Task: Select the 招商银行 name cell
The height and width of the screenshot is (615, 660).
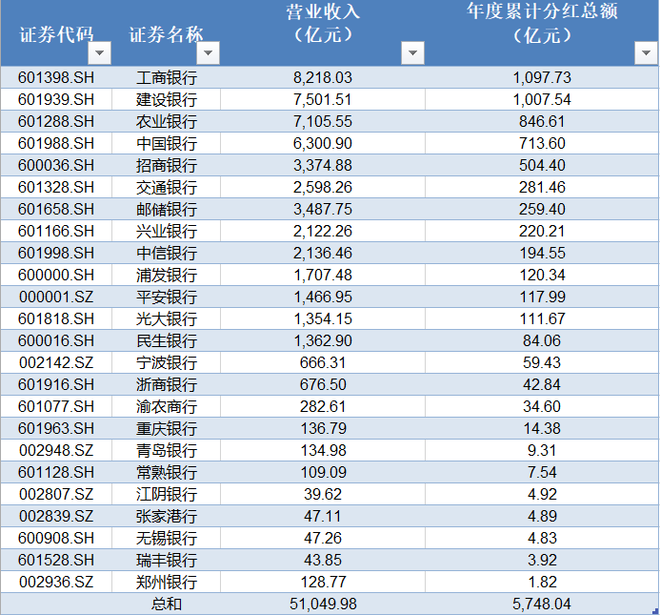Action: [x=166, y=165]
